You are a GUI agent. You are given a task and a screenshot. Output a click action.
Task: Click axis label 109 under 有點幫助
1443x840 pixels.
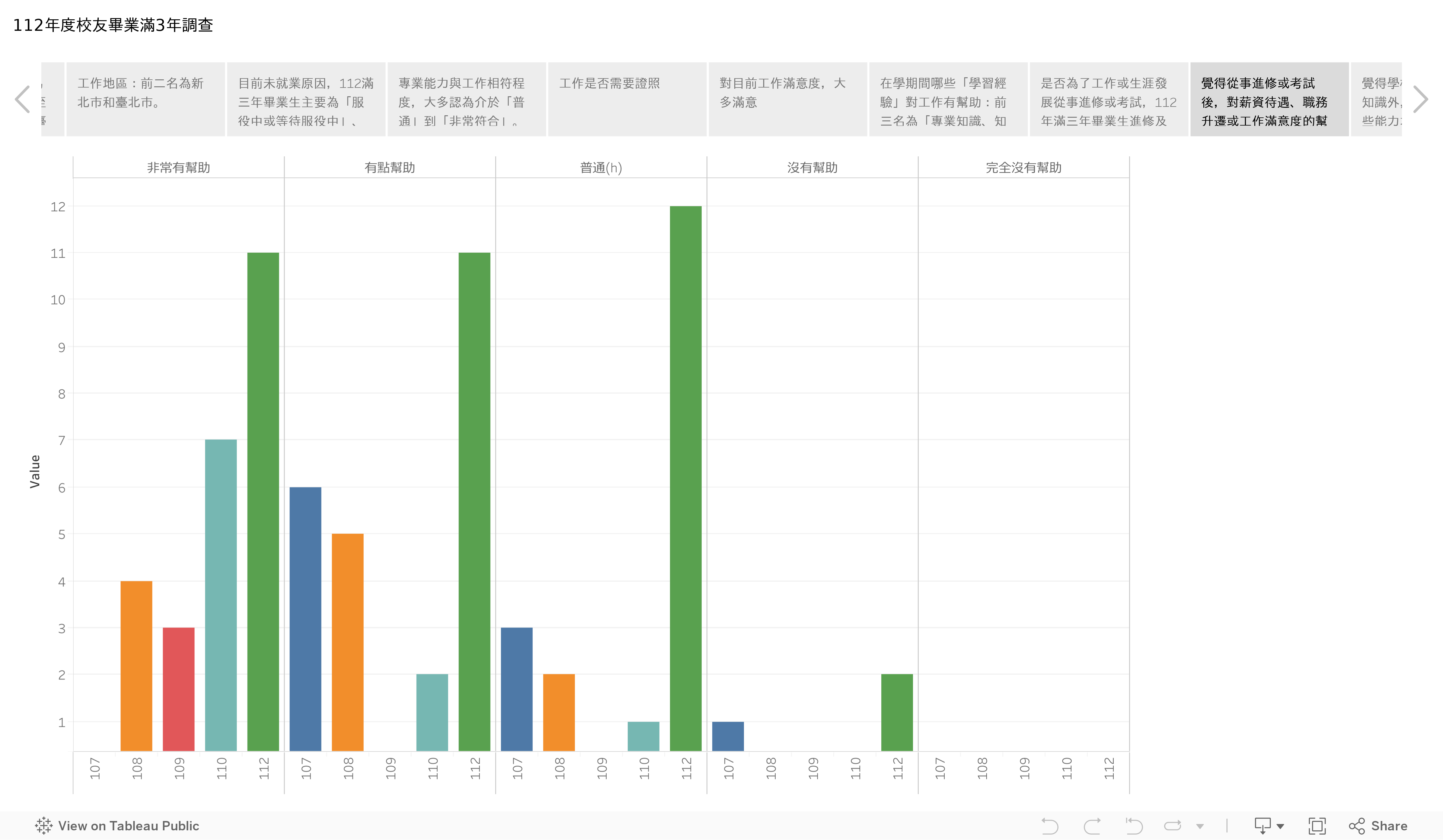[390, 768]
